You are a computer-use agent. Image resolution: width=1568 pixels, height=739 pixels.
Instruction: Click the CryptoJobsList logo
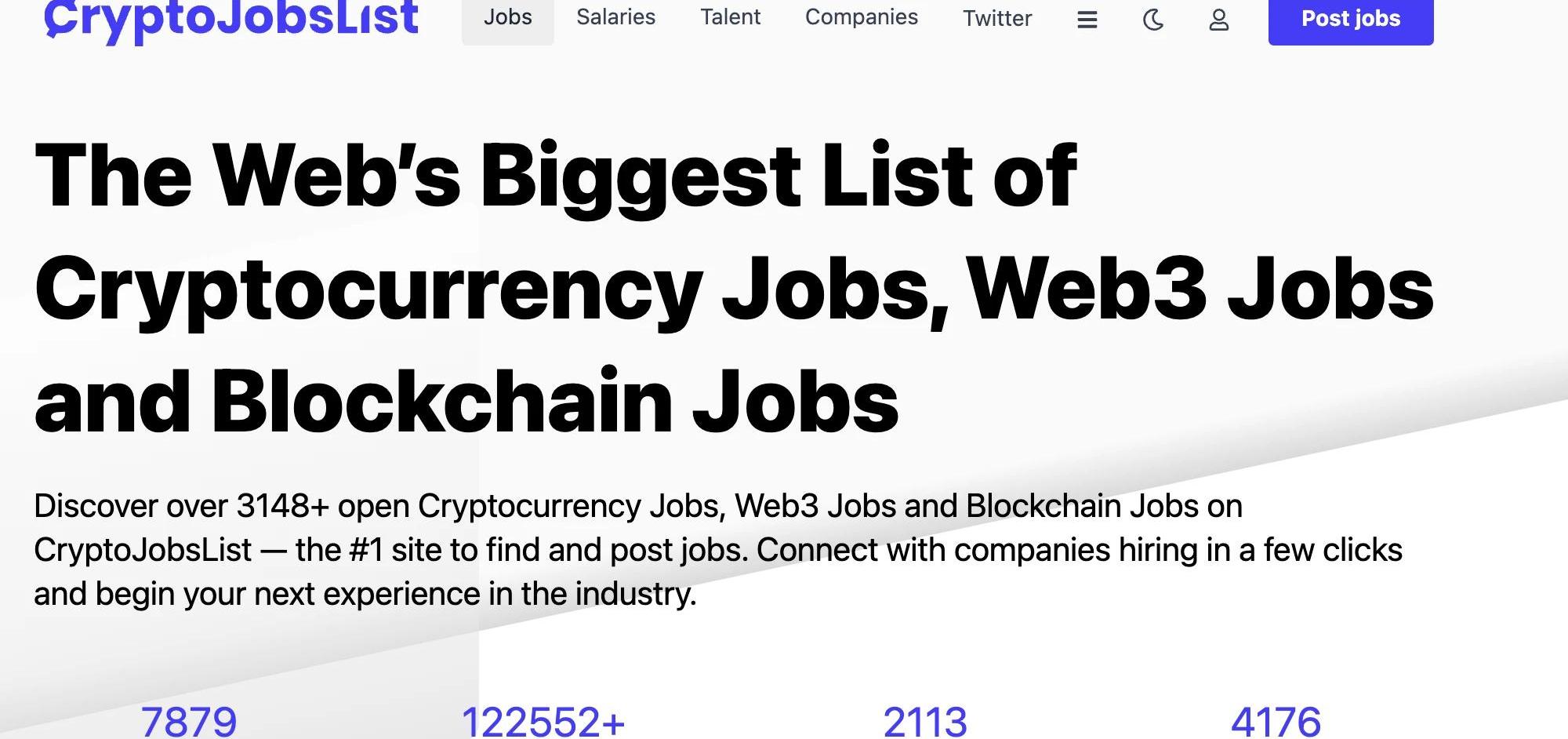[231, 18]
